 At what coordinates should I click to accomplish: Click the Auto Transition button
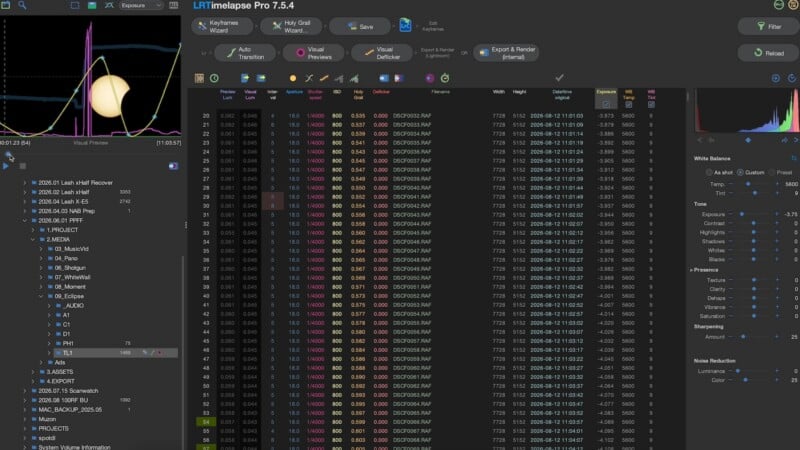coord(245,53)
